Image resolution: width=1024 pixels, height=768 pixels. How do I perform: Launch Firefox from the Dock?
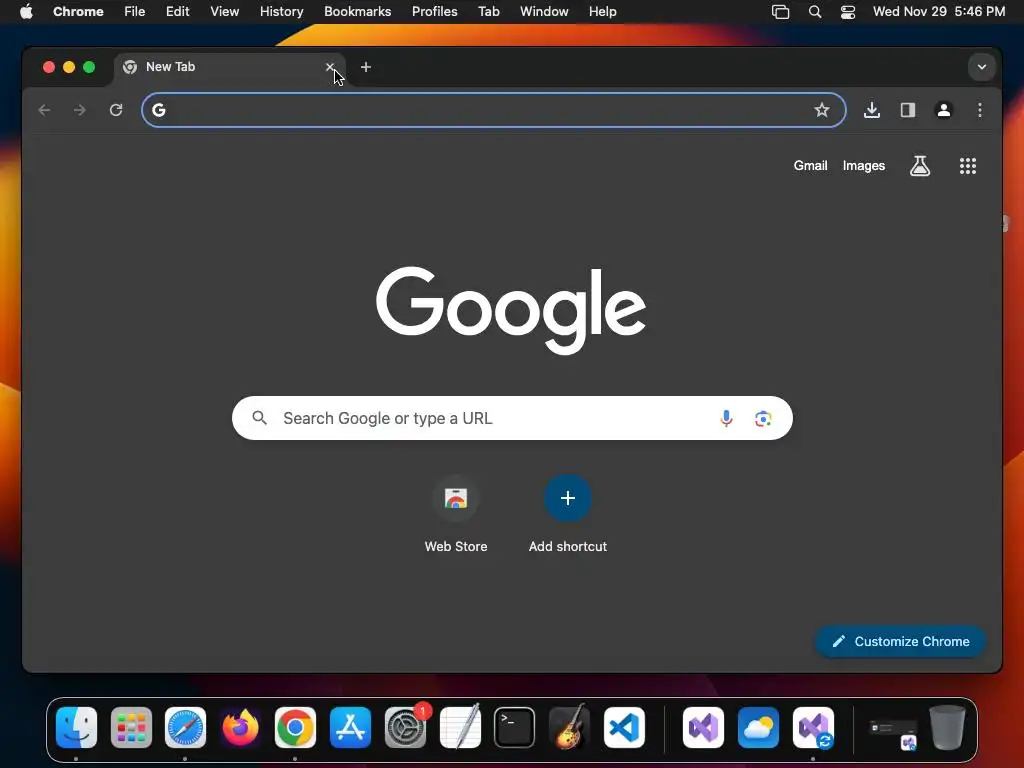[240, 728]
